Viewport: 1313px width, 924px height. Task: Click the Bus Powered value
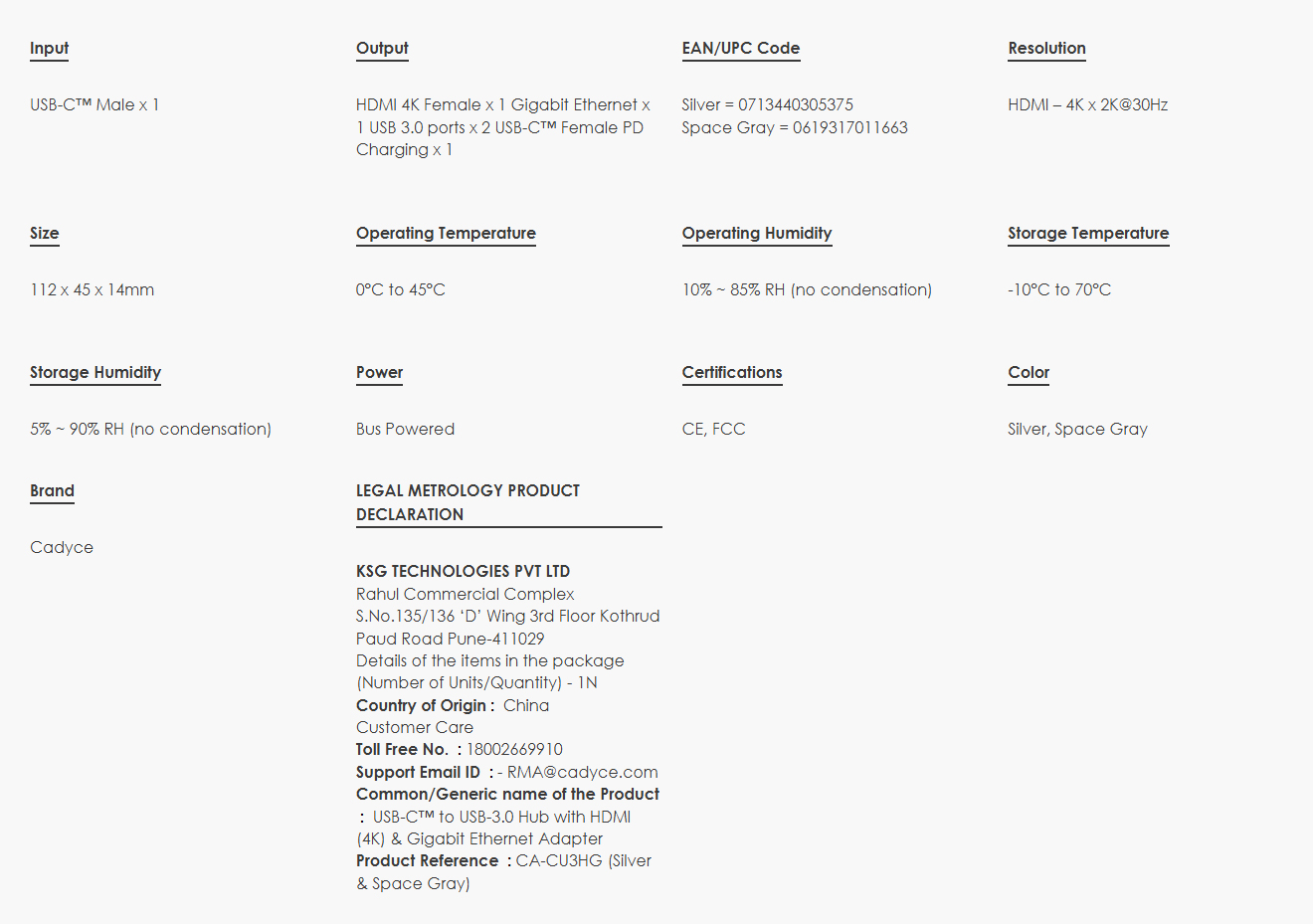tap(405, 429)
